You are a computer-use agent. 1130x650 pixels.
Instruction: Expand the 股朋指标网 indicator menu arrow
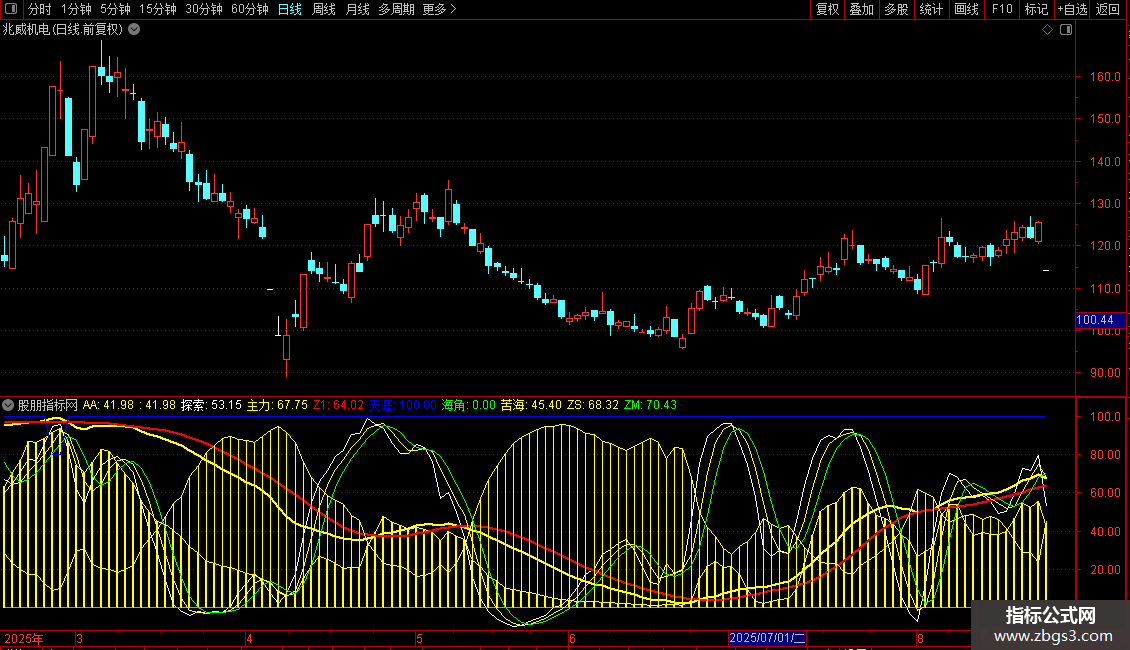[9, 405]
